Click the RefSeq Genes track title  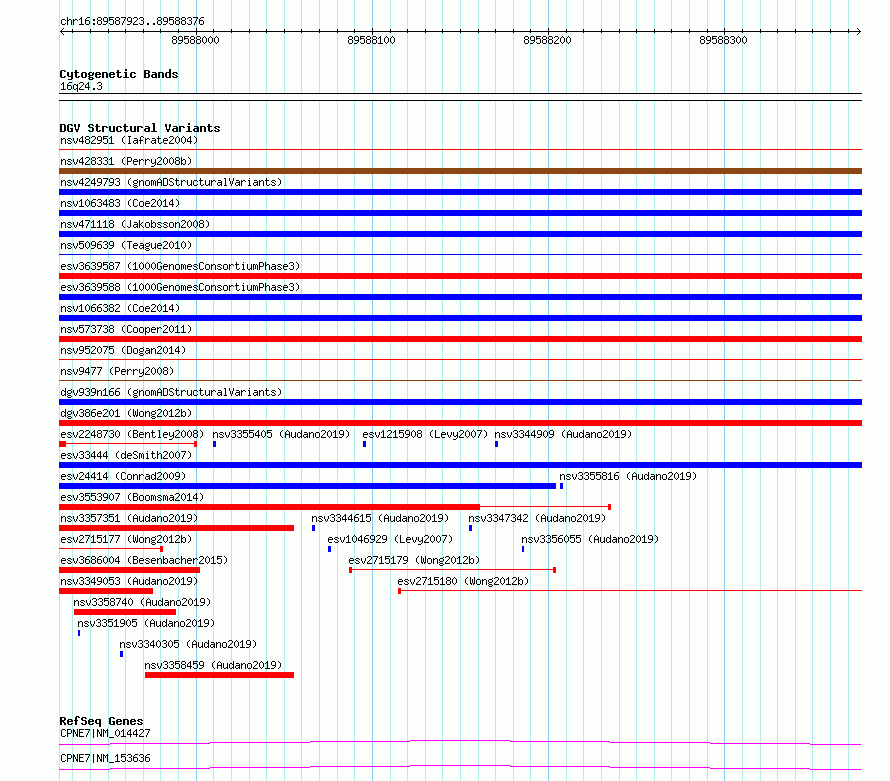[x=101, y=721]
